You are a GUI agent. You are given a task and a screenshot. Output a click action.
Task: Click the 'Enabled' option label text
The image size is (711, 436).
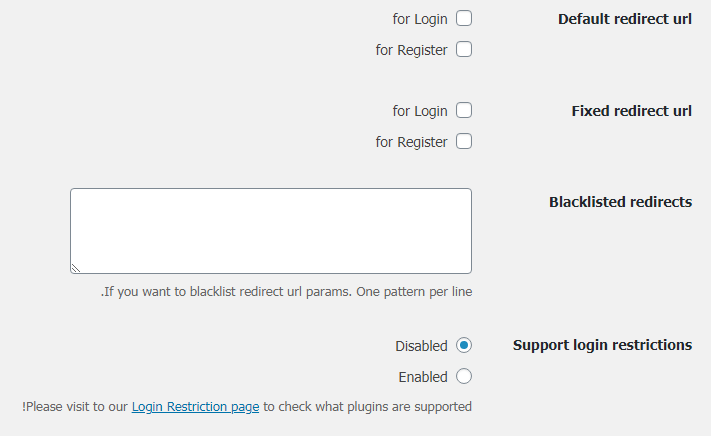423,377
